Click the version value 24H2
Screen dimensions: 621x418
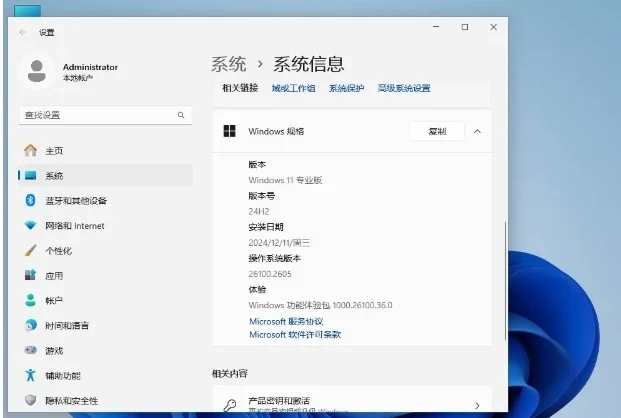259,212
